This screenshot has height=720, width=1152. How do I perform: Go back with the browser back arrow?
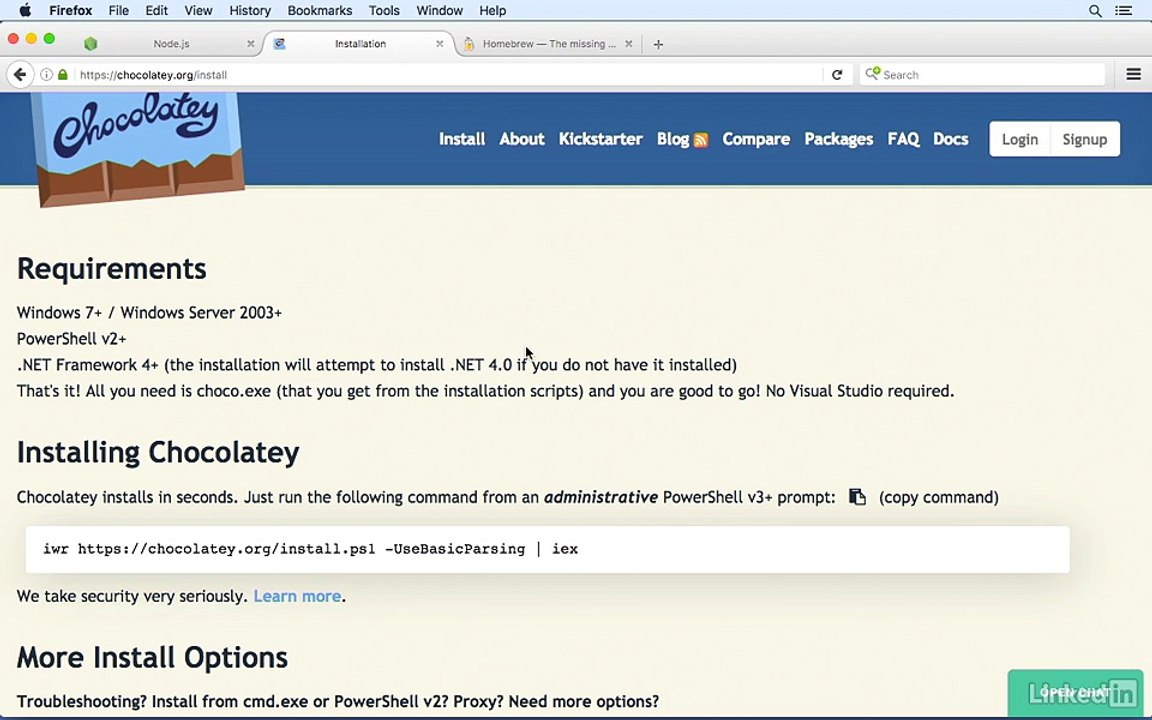20,74
